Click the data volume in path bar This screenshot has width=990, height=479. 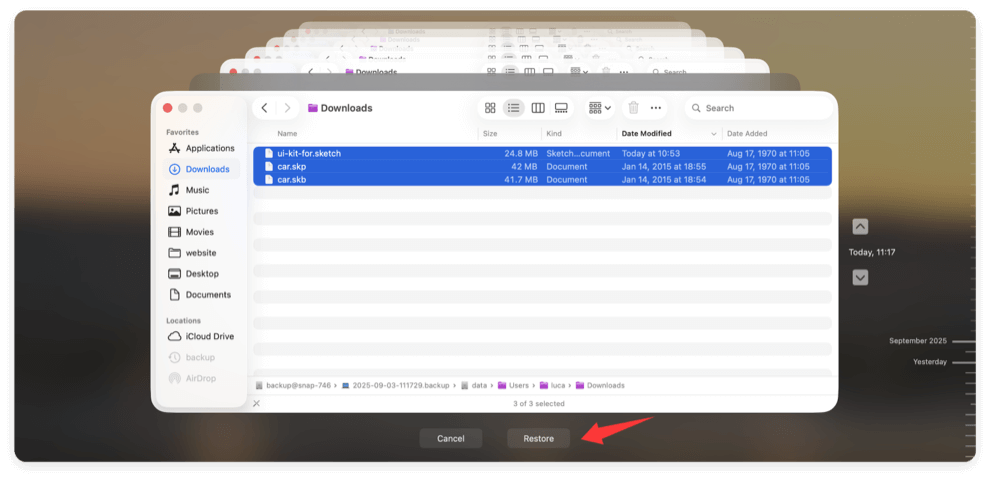click(x=474, y=385)
